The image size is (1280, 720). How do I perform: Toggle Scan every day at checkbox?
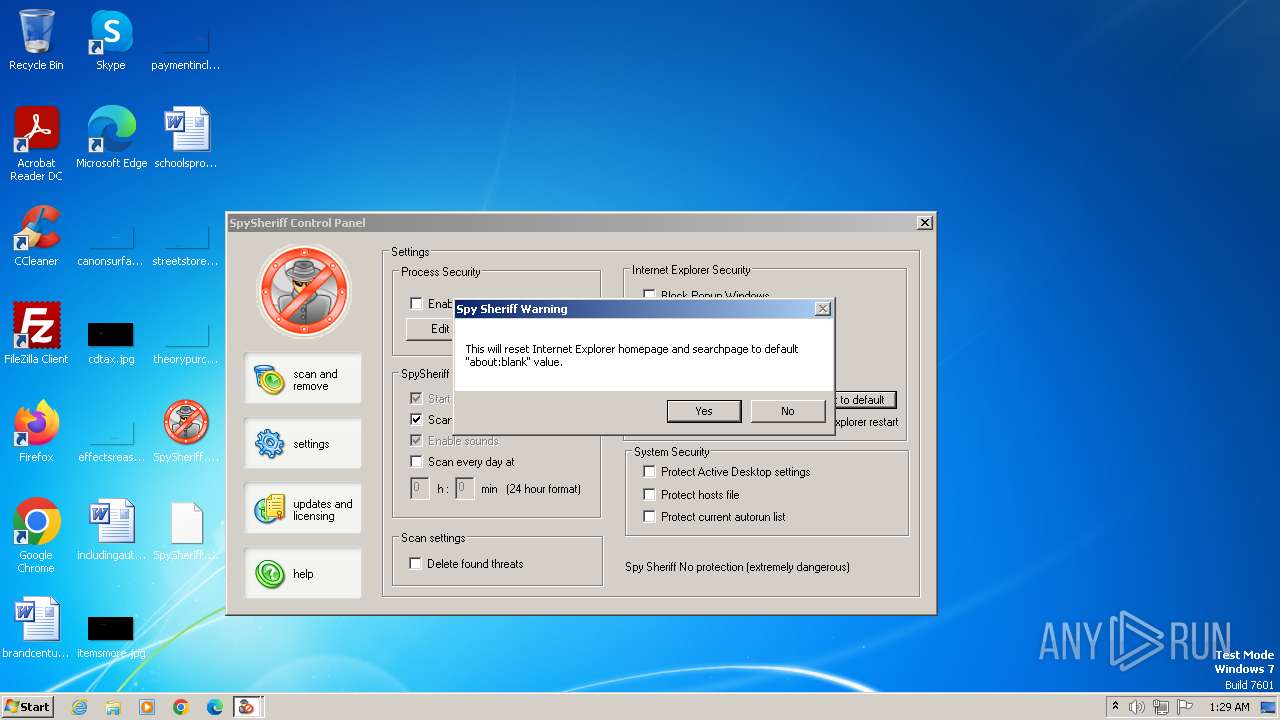click(x=417, y=462)
